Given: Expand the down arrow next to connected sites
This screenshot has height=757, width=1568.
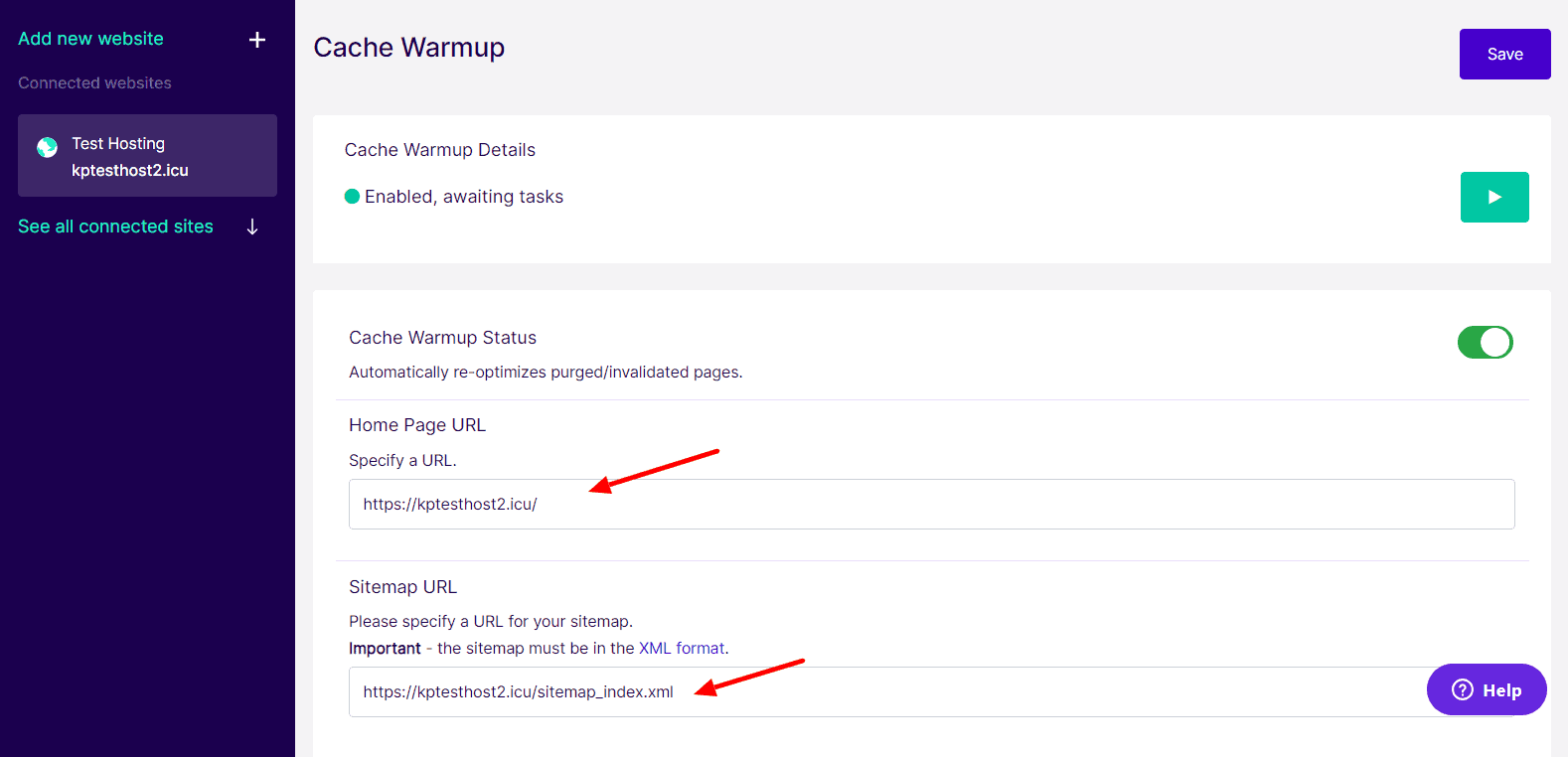Looking at the screenshot, I should (252, 227).
